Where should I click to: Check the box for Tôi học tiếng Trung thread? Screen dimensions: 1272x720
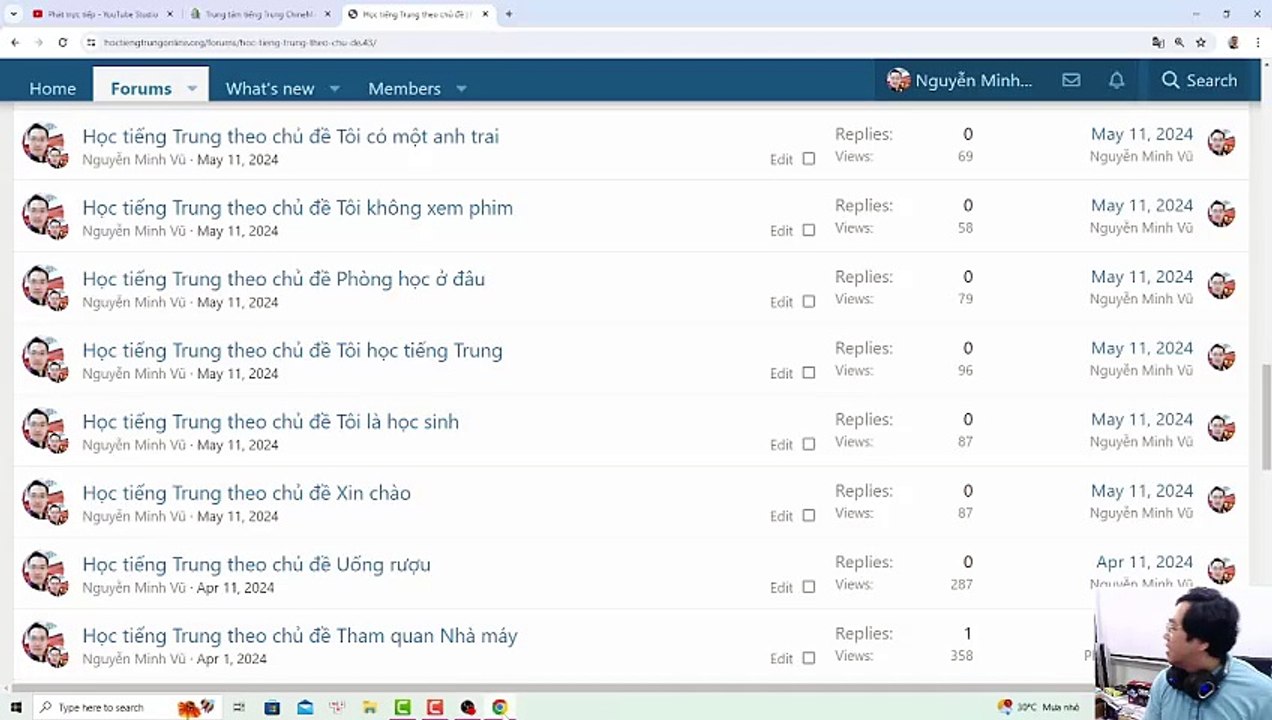point(809,373)
